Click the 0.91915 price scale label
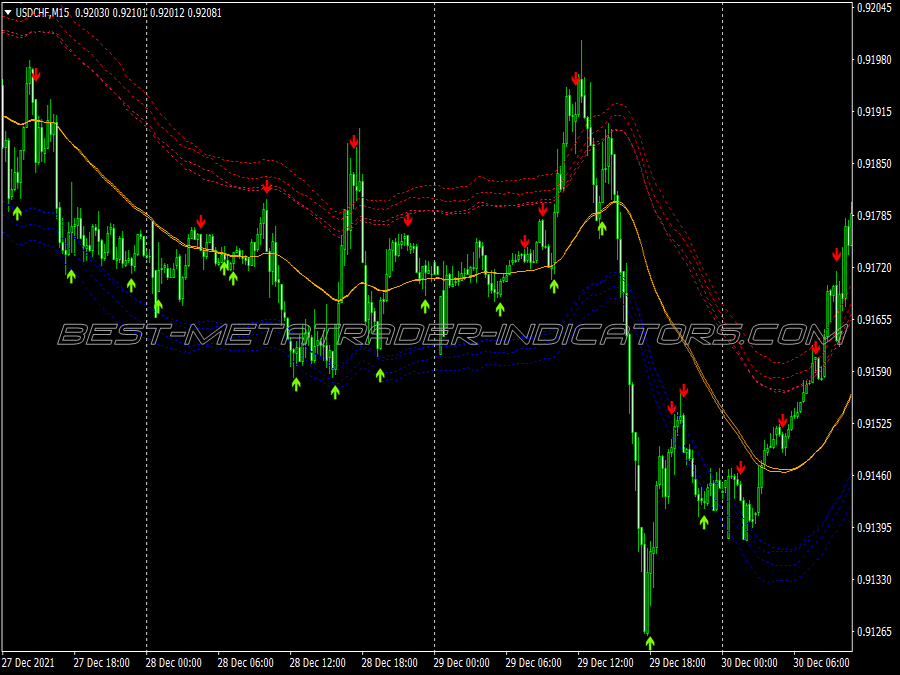 (874, 112)
